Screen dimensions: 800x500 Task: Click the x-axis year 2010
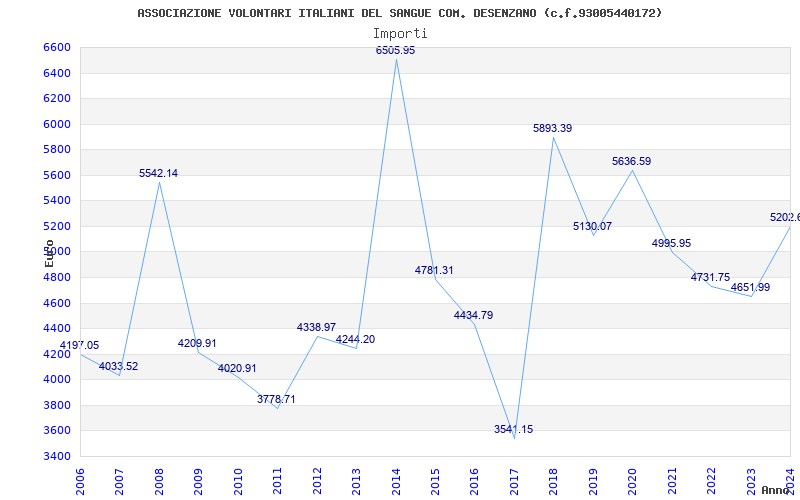point(238,482)
